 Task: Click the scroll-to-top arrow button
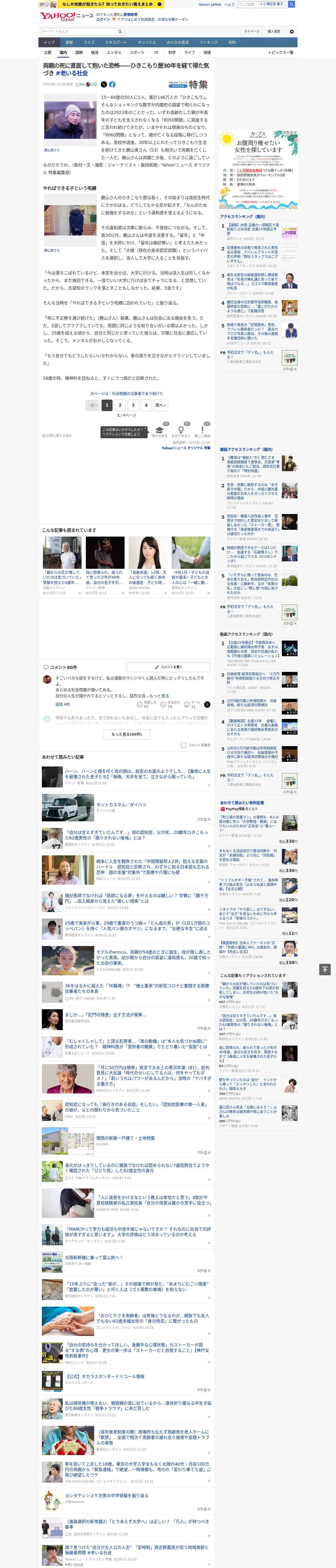(x=325, y=969)
